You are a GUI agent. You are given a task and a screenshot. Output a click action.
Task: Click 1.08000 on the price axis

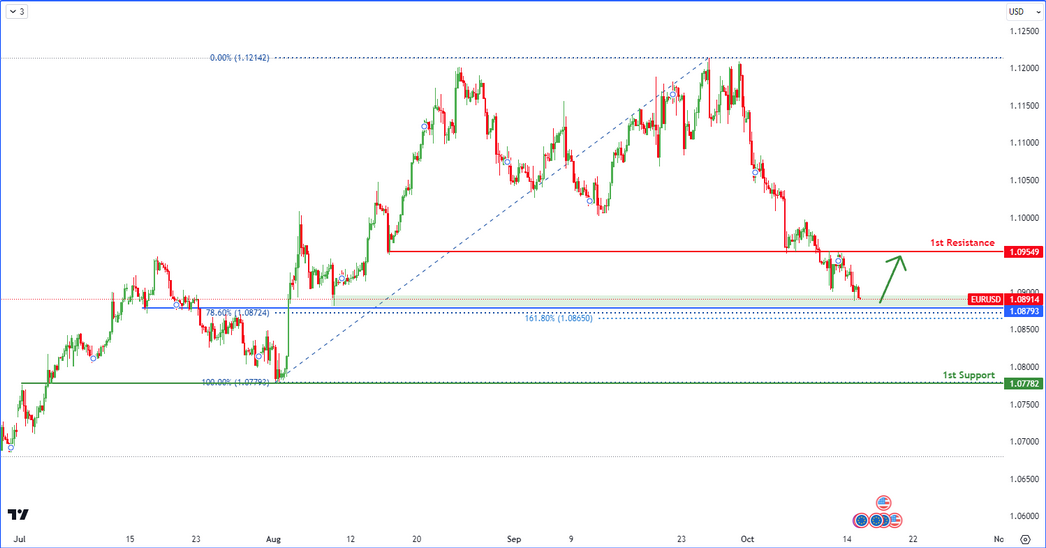coord(1024,367)
